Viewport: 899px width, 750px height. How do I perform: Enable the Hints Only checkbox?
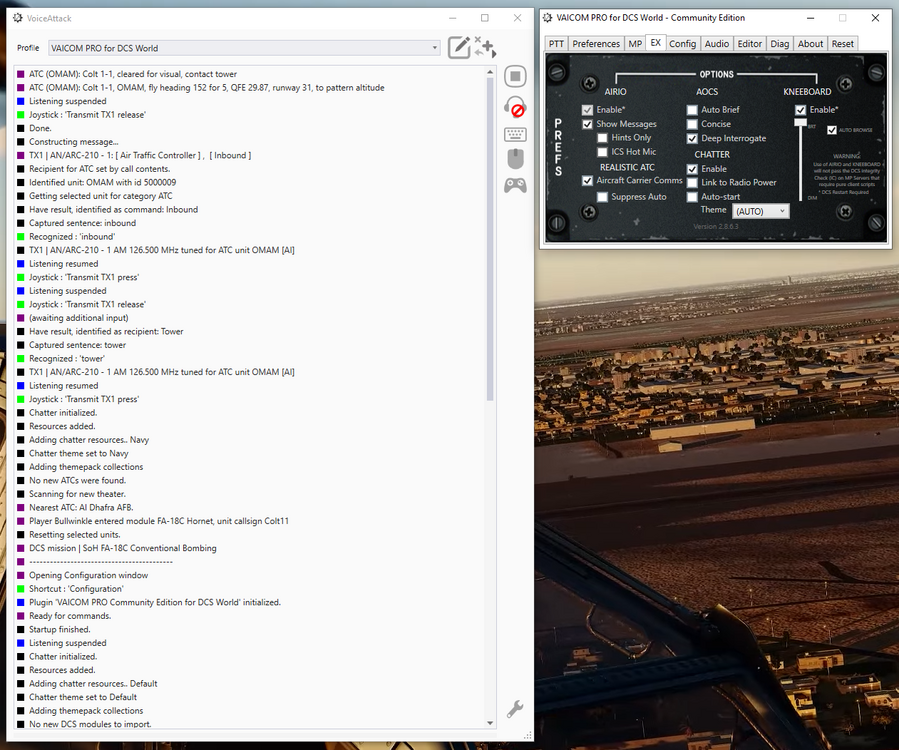[602, 138]
